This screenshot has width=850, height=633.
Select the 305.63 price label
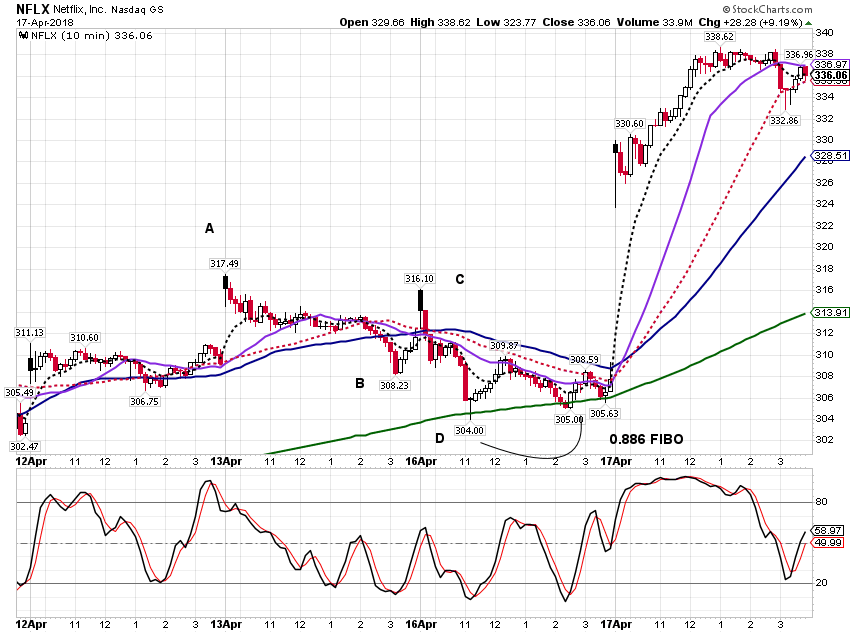click(x=604, y=413)
